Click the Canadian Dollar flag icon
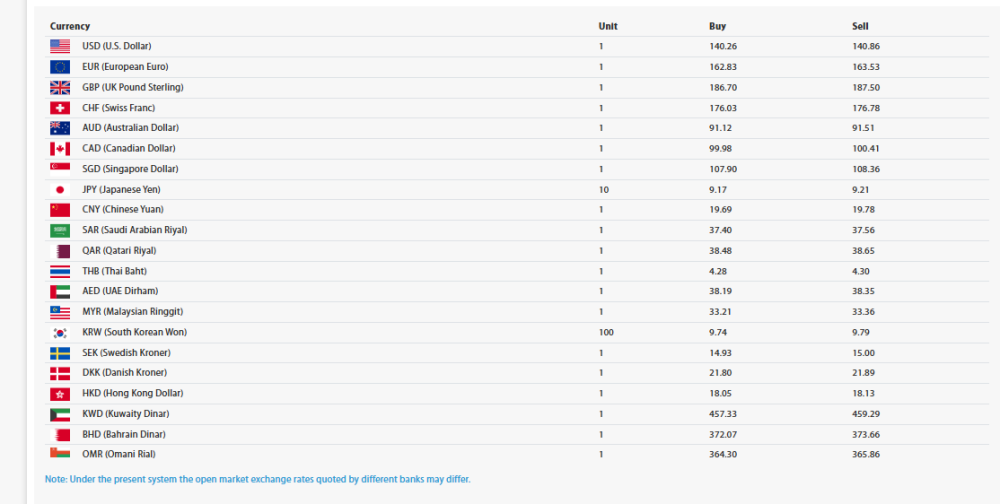 [60, 149]
